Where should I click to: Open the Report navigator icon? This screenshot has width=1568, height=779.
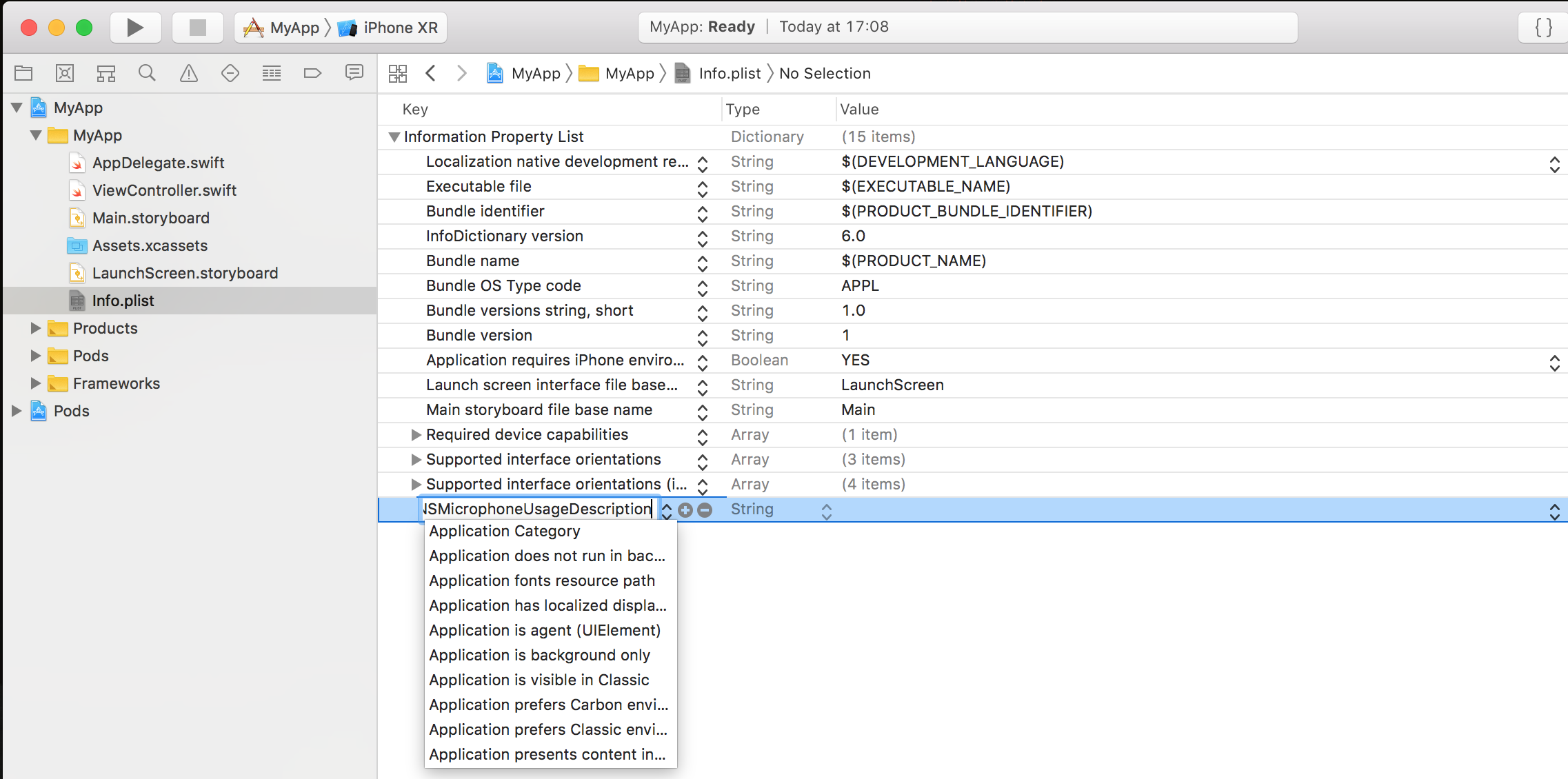pos(354,73)
